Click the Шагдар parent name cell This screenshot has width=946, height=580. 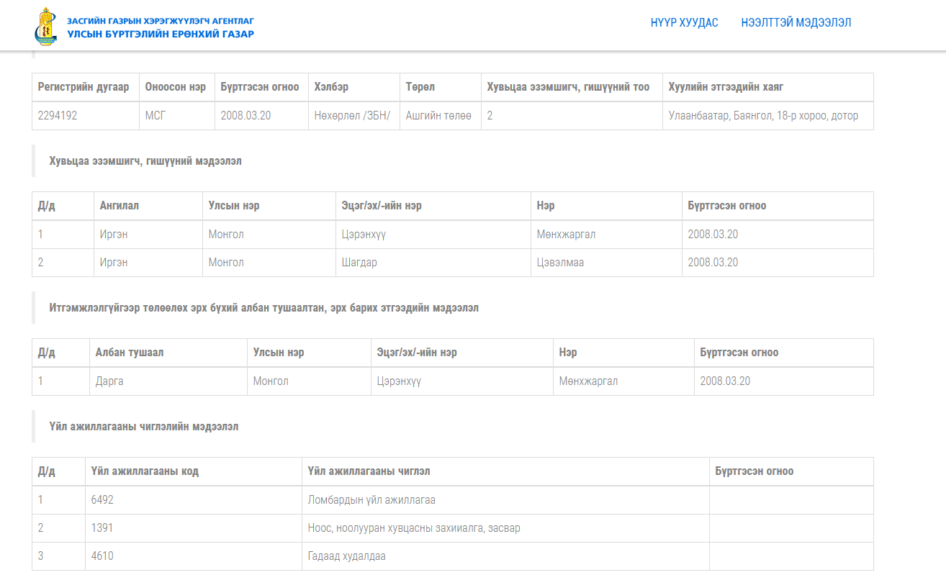[x=433, y=263]
